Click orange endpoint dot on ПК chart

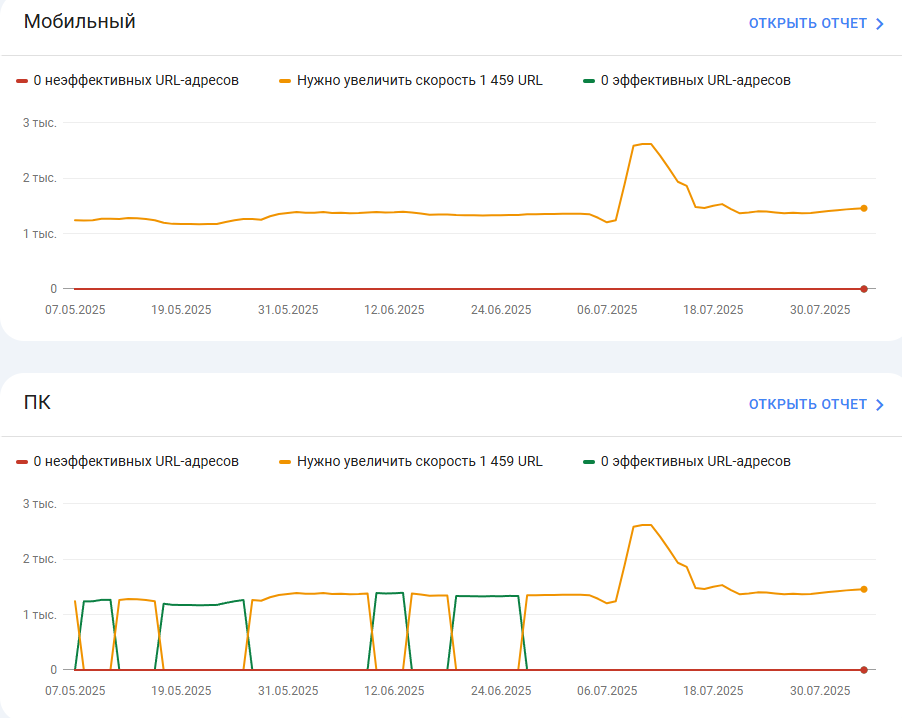863,589
